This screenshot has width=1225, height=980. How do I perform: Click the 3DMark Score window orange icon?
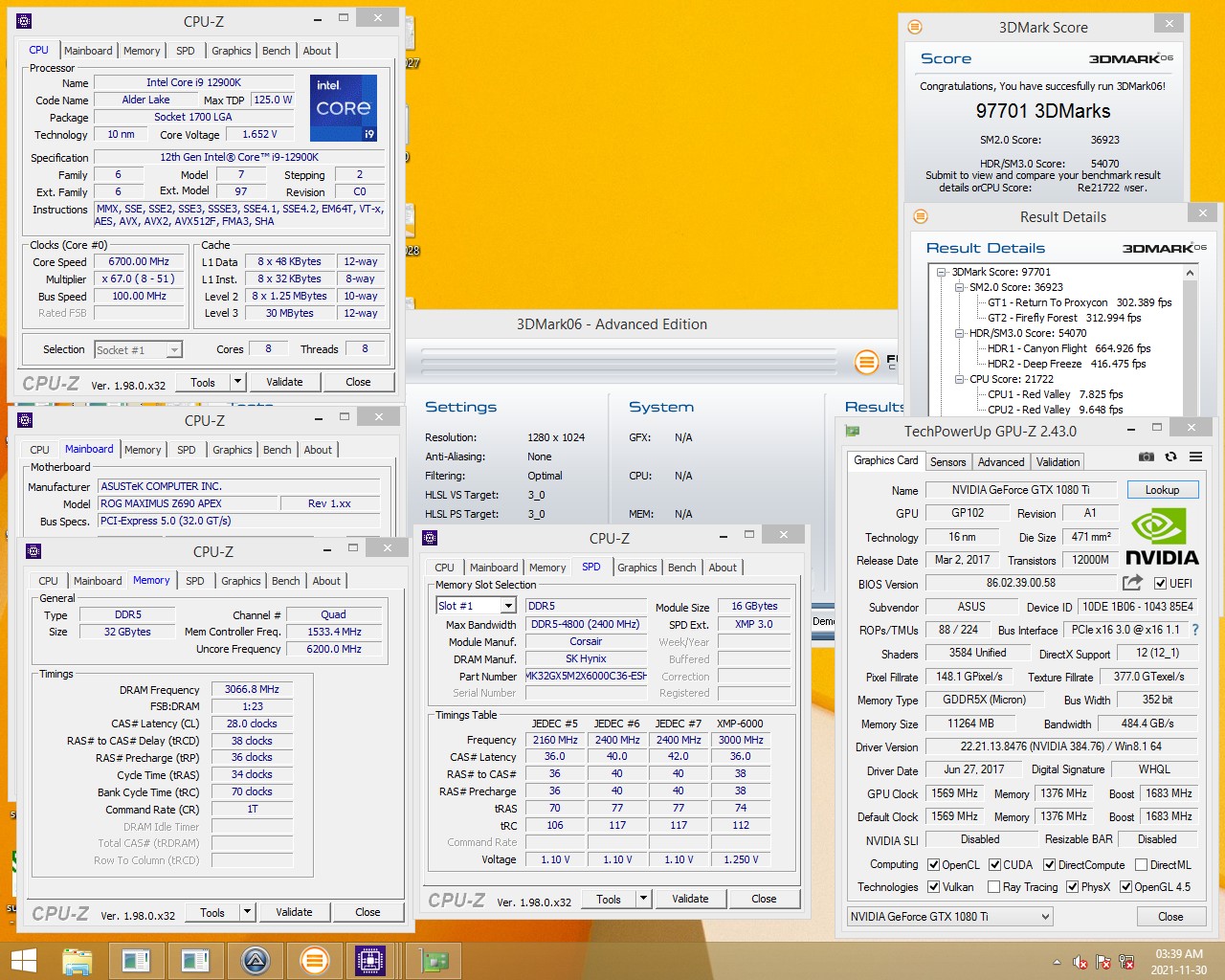(915, 27)
